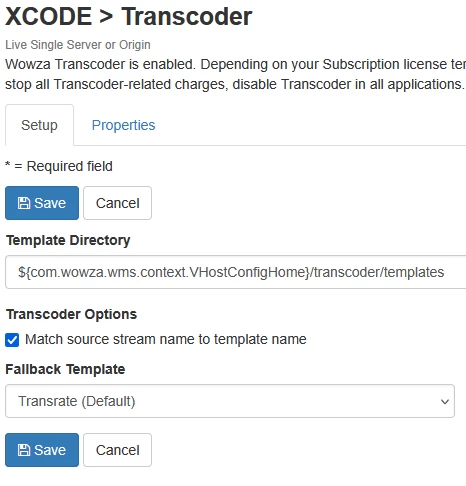
Task: Click the '* = Required field' note
Action: (59, 166)
